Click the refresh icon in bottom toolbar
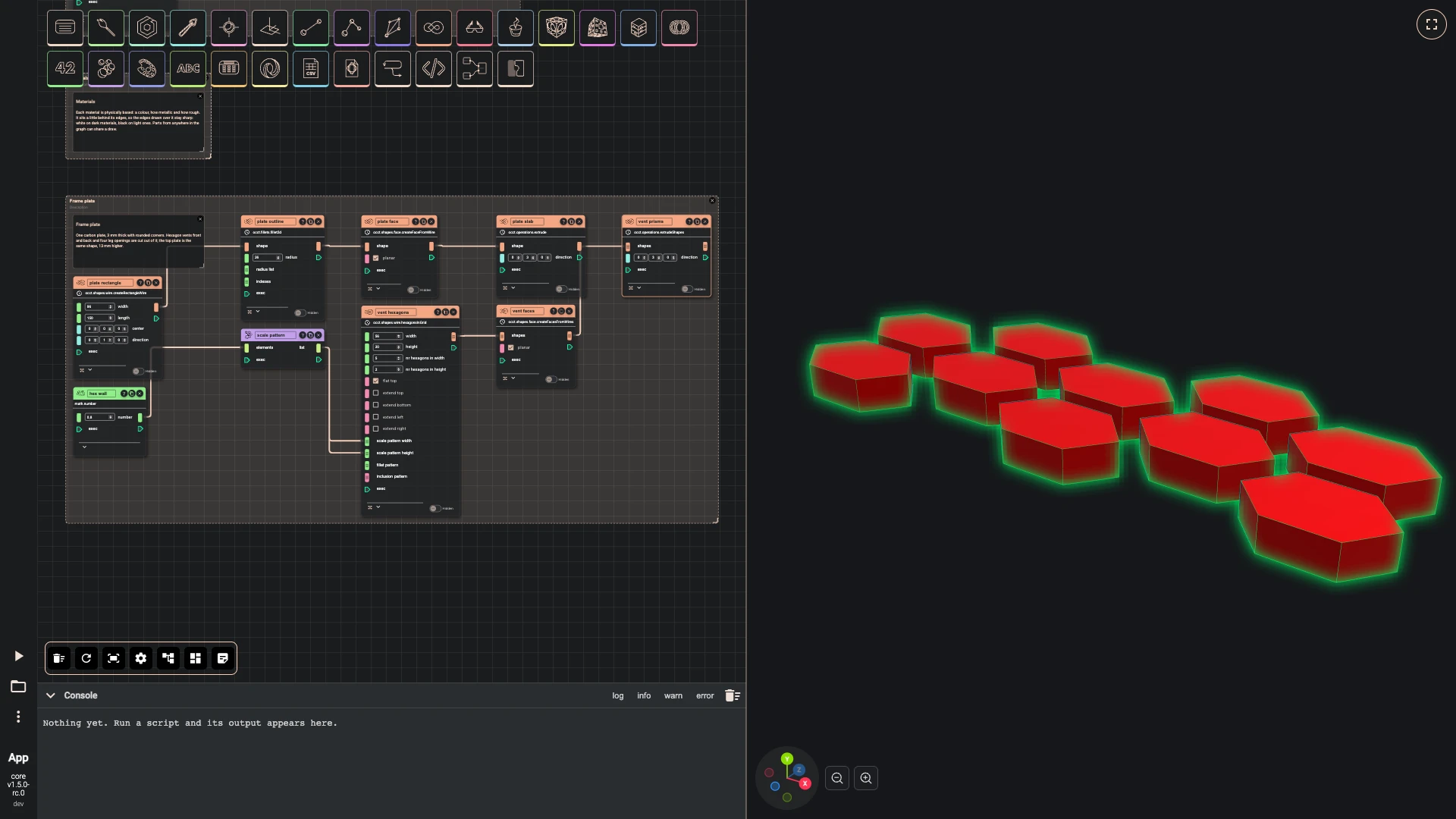 86,658
